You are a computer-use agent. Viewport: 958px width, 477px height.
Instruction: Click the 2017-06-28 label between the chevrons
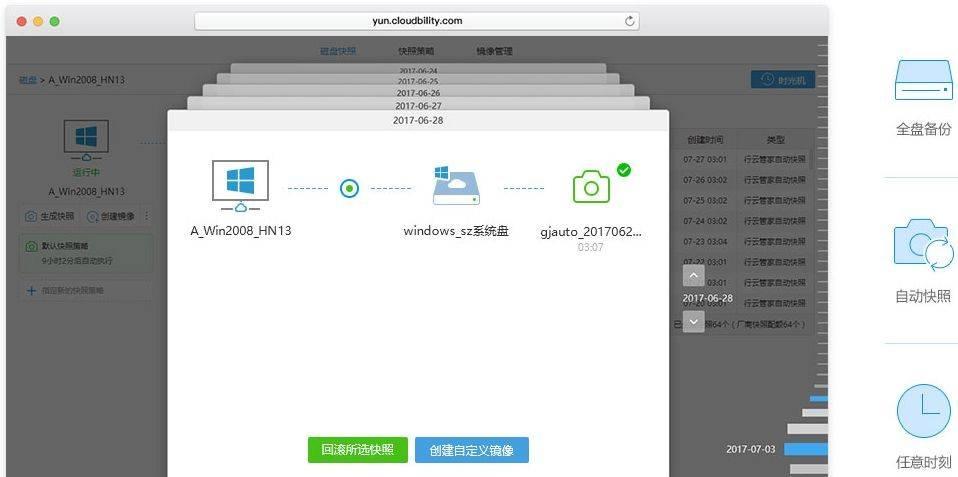click(x=708, y=298)
